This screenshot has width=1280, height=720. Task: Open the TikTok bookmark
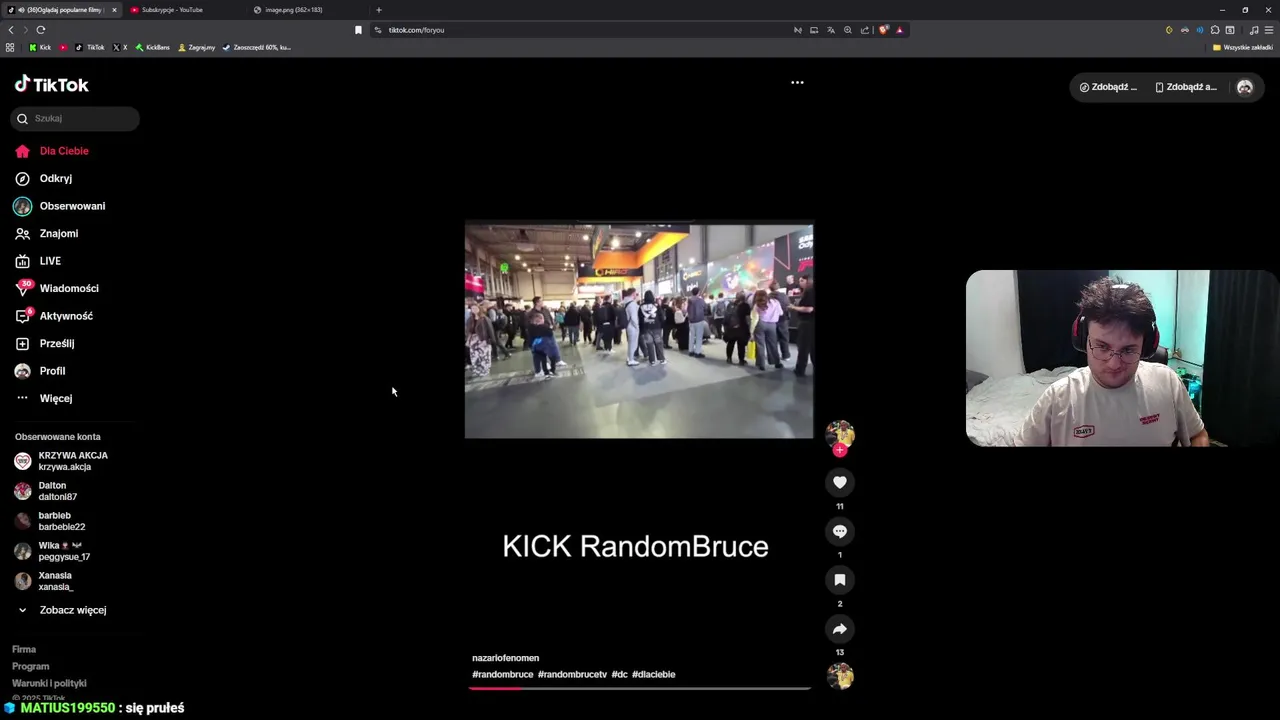[x=90, y=47]
